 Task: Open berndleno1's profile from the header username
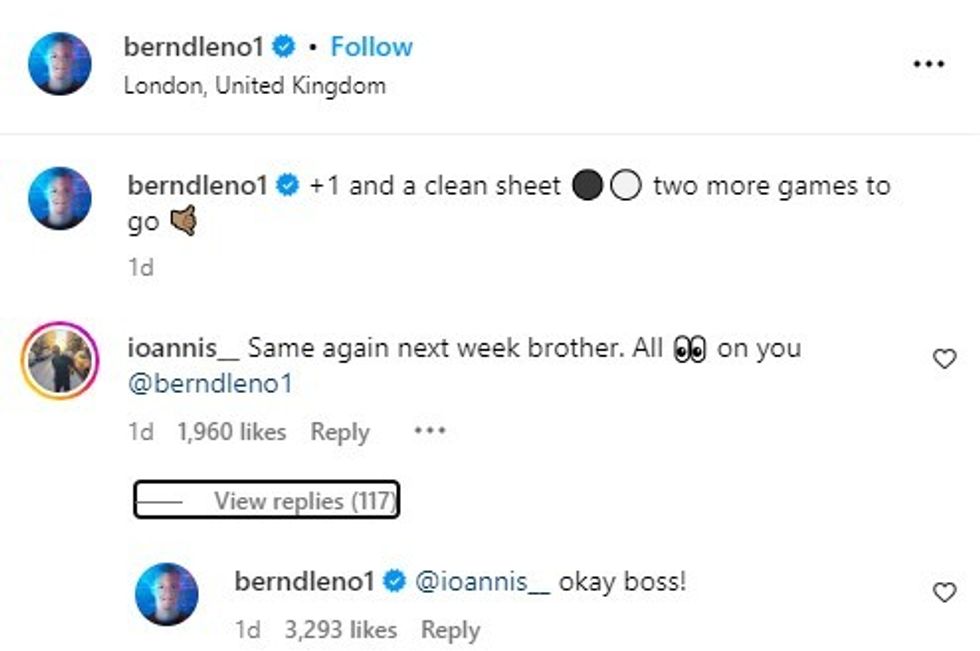195,44
